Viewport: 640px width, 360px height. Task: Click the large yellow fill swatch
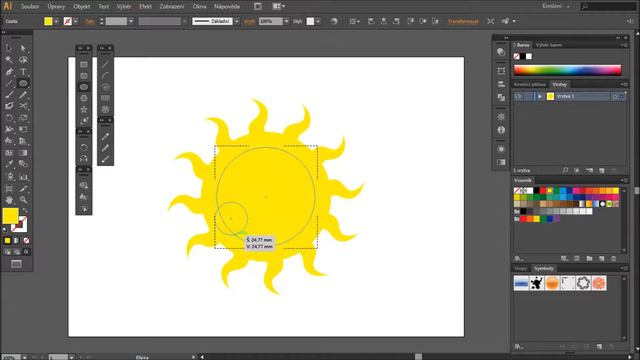10,216
